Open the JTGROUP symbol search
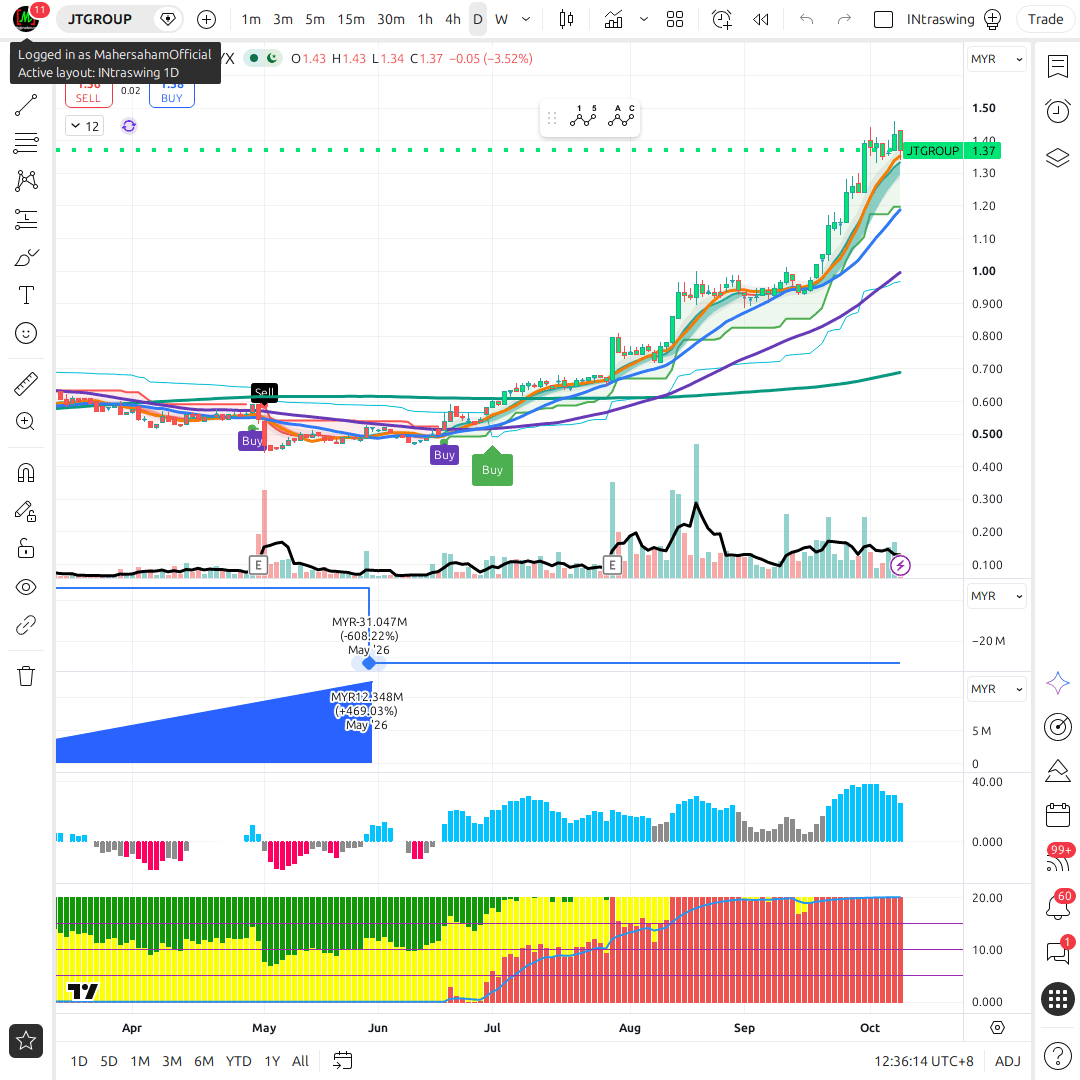This screenshot has height=1080, width=1080. (100, 19)
